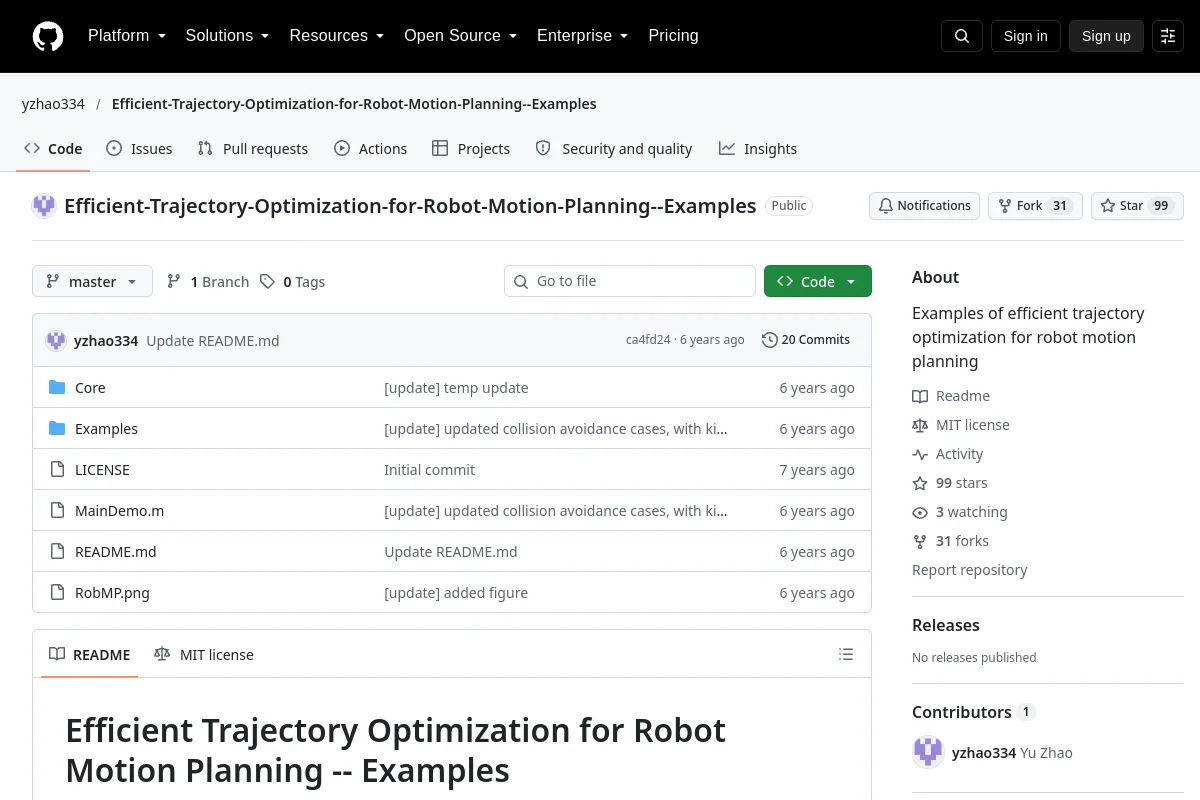Open the MainDemo.m file name link
Image resolution: width=1200 pixels, height=800 pixels.
119,511
